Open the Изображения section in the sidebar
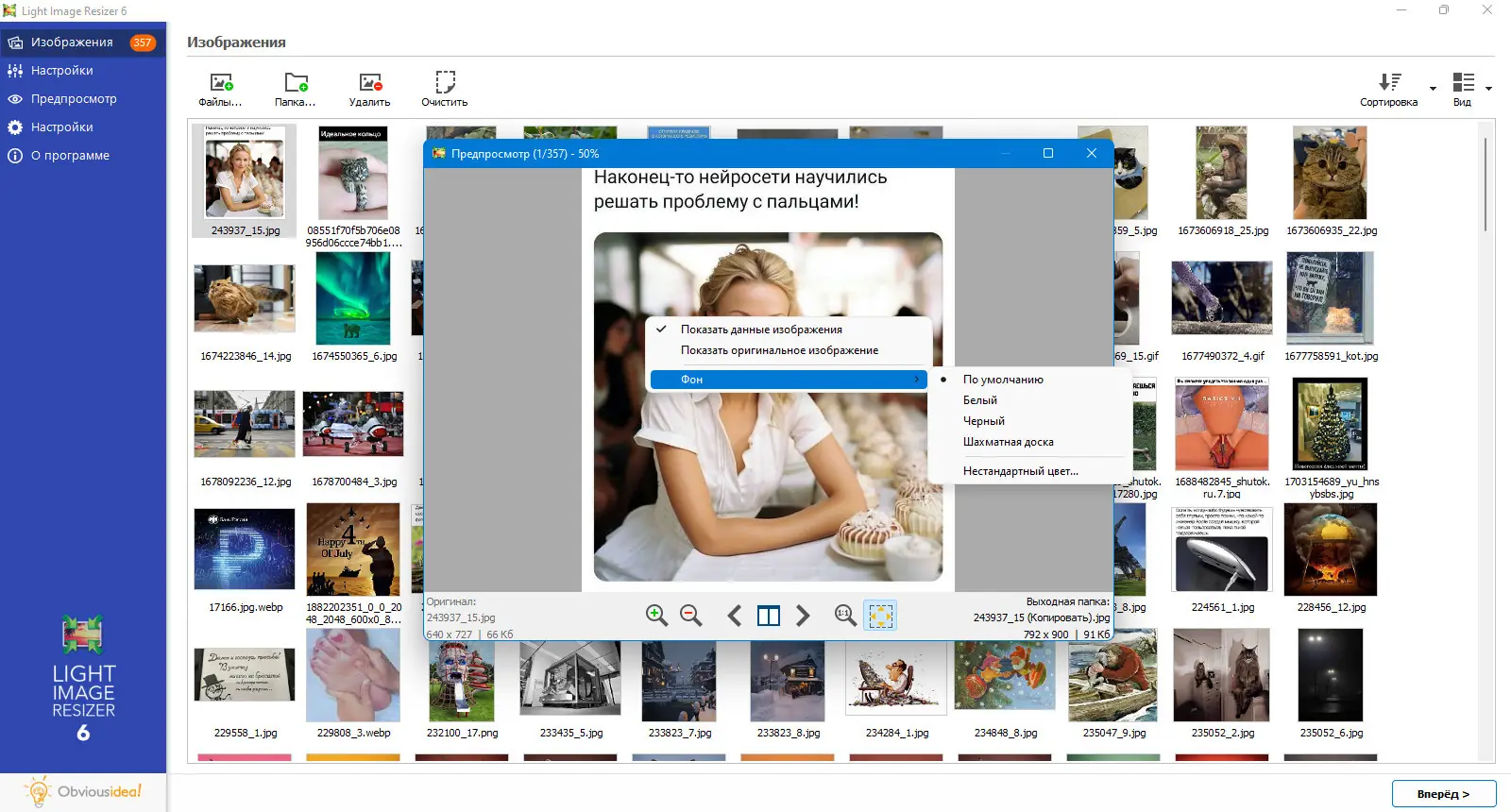The width and height of the screenshot is (1511, 812). click(83, 42)
